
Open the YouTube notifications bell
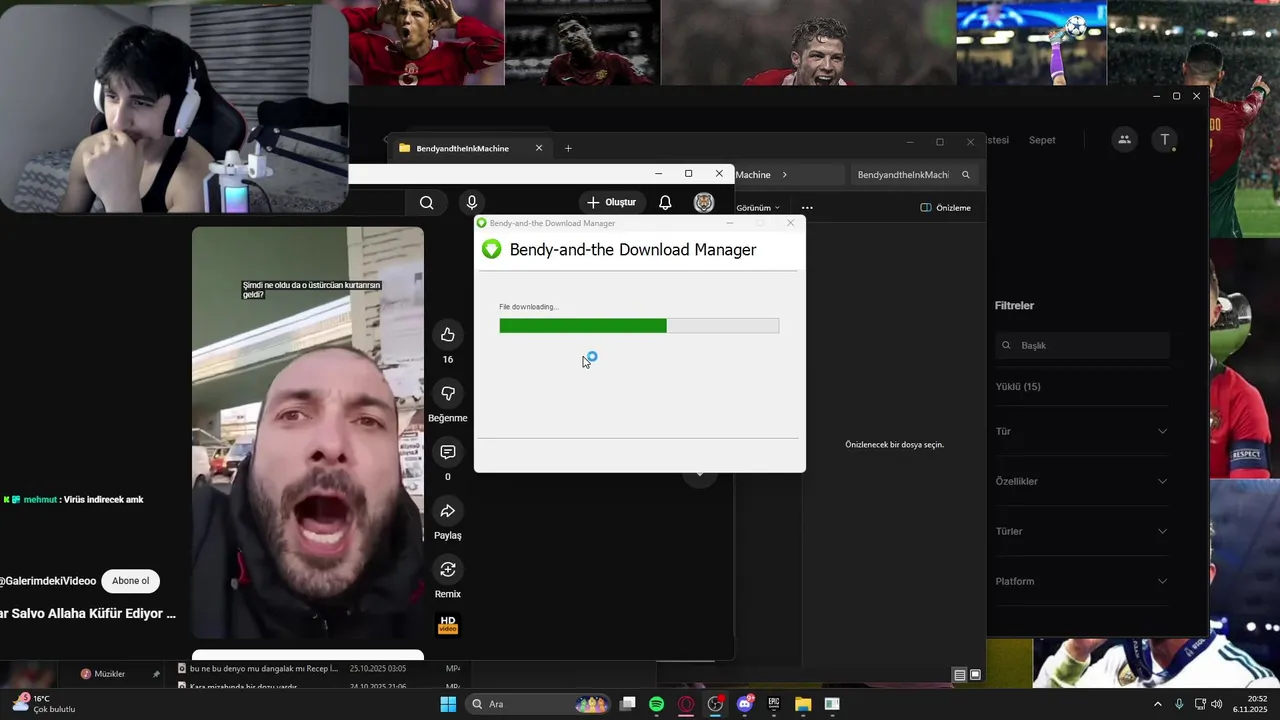(665, 202)
